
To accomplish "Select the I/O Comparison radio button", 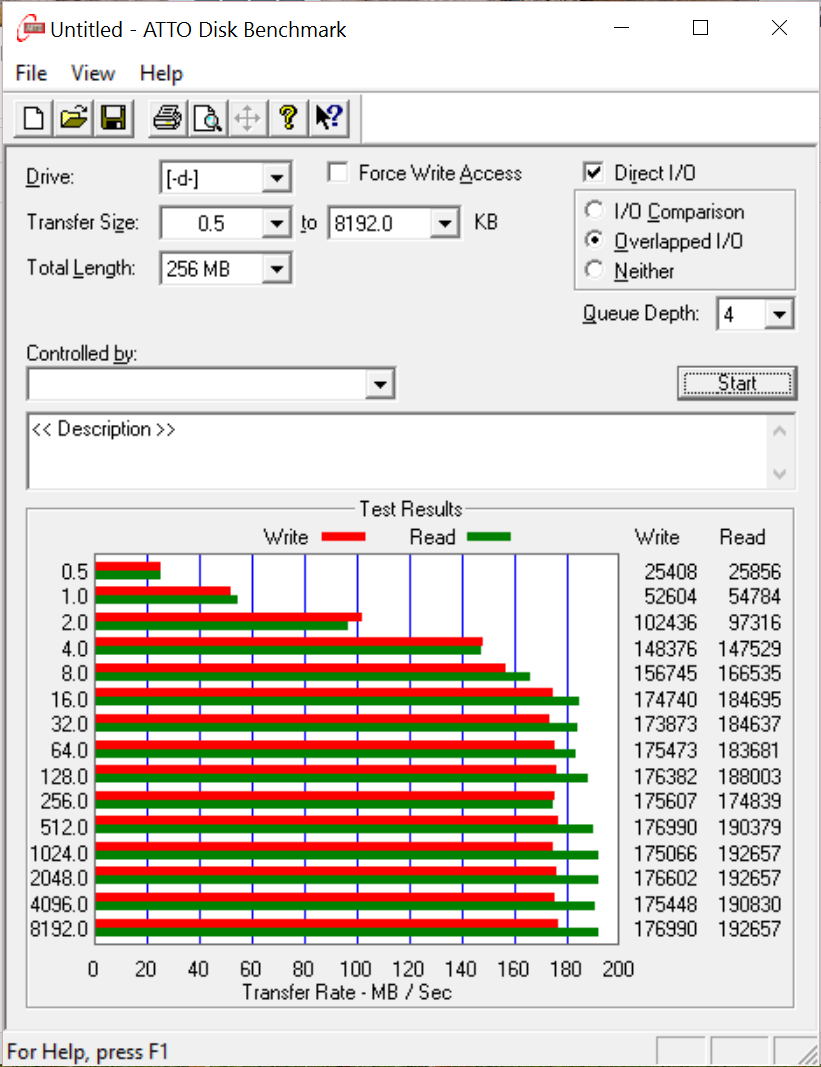I will point(594,210).
